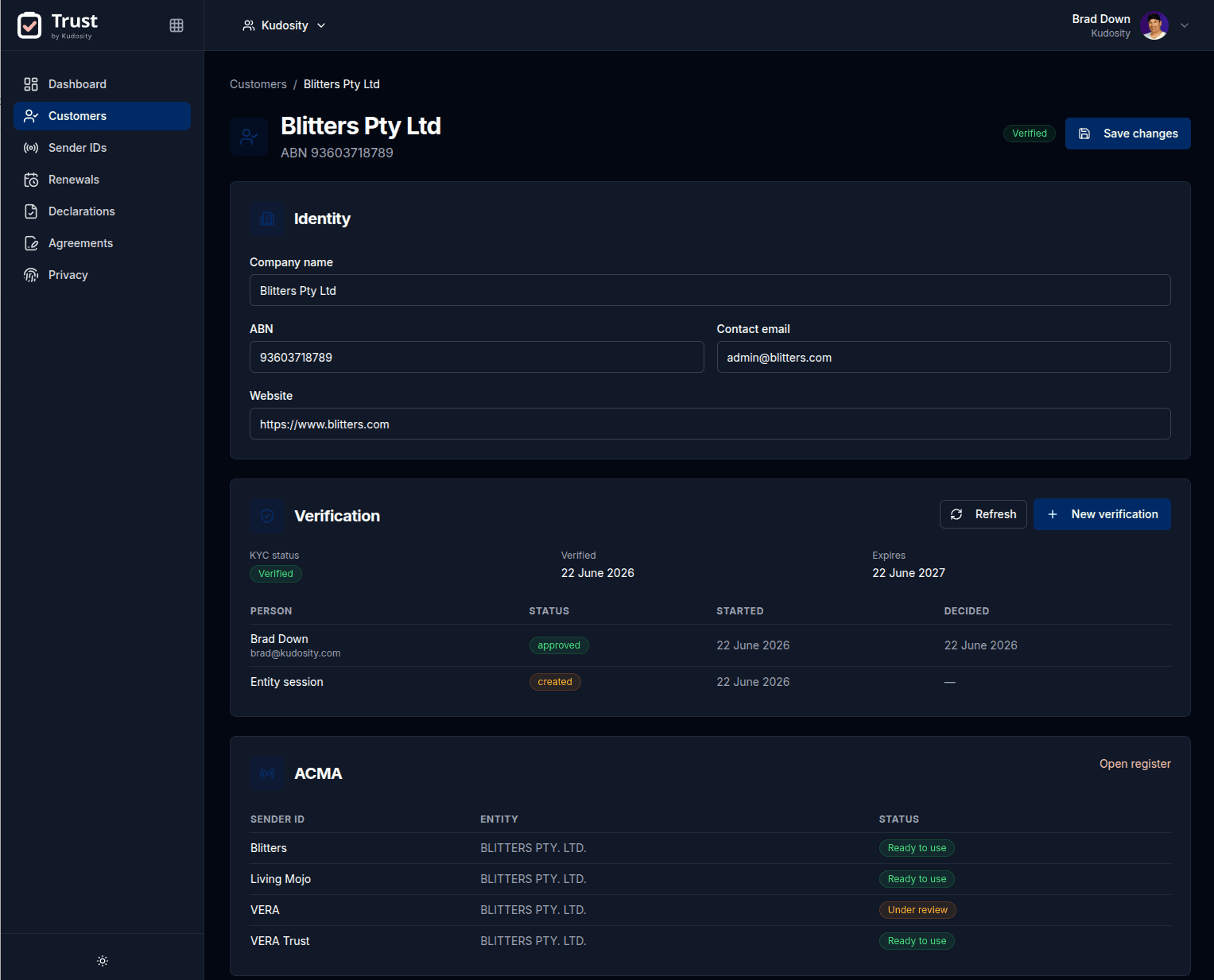The image size is (1214, 980).
Task: Open Sender IDs in sidebar
Action: pyautogui.click(x=103, y=148)
